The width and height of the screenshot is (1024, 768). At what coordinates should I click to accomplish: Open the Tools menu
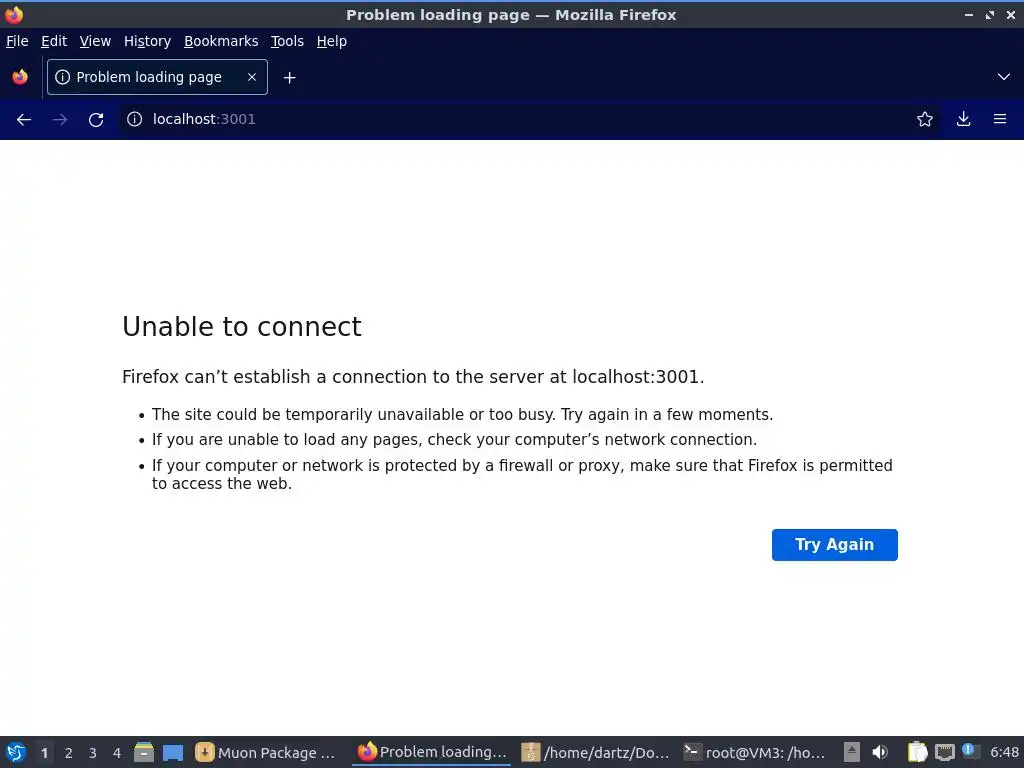287,41
